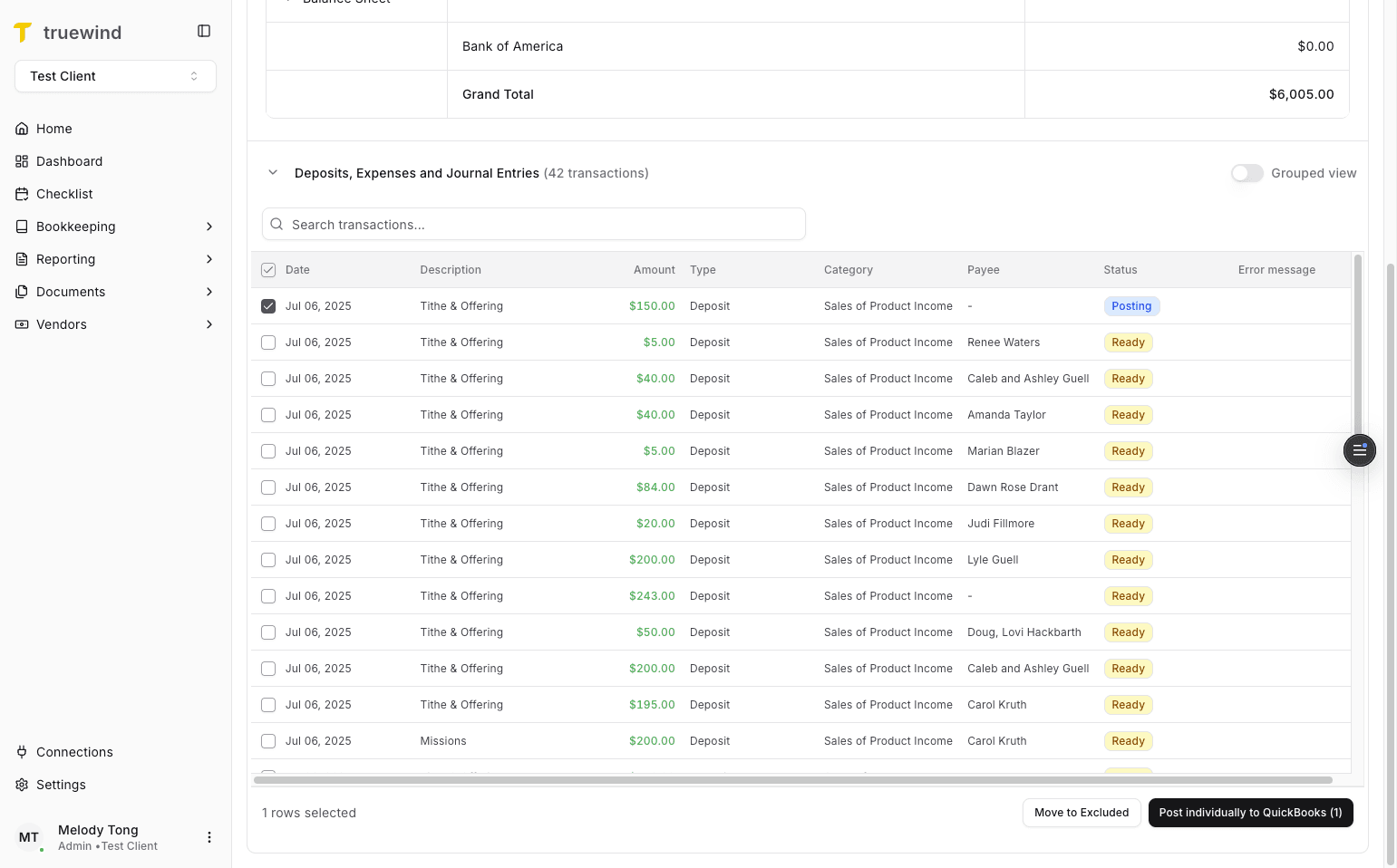Expand the Reporting submenu chevron
This screenshot has height=868, width=1397.
(209, 259)
